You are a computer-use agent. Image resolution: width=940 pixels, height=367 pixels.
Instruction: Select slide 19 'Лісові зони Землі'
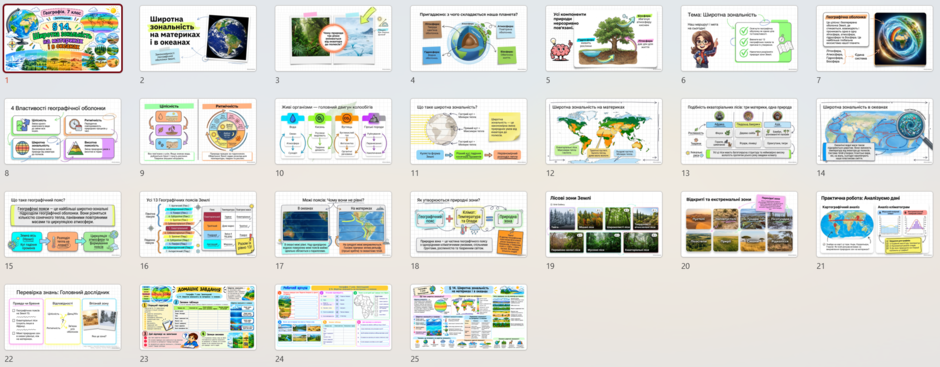[x=604, y=224]
